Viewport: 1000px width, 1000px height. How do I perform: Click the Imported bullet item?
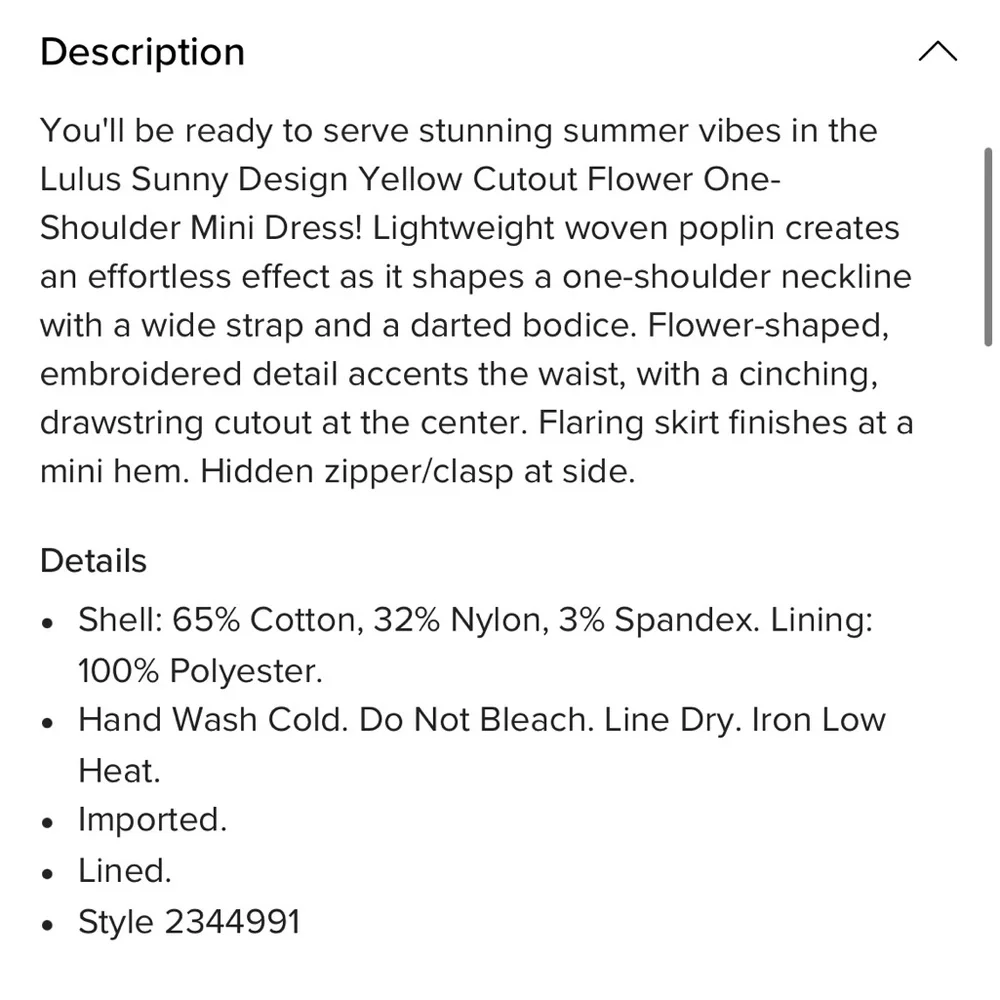(152, 819)
